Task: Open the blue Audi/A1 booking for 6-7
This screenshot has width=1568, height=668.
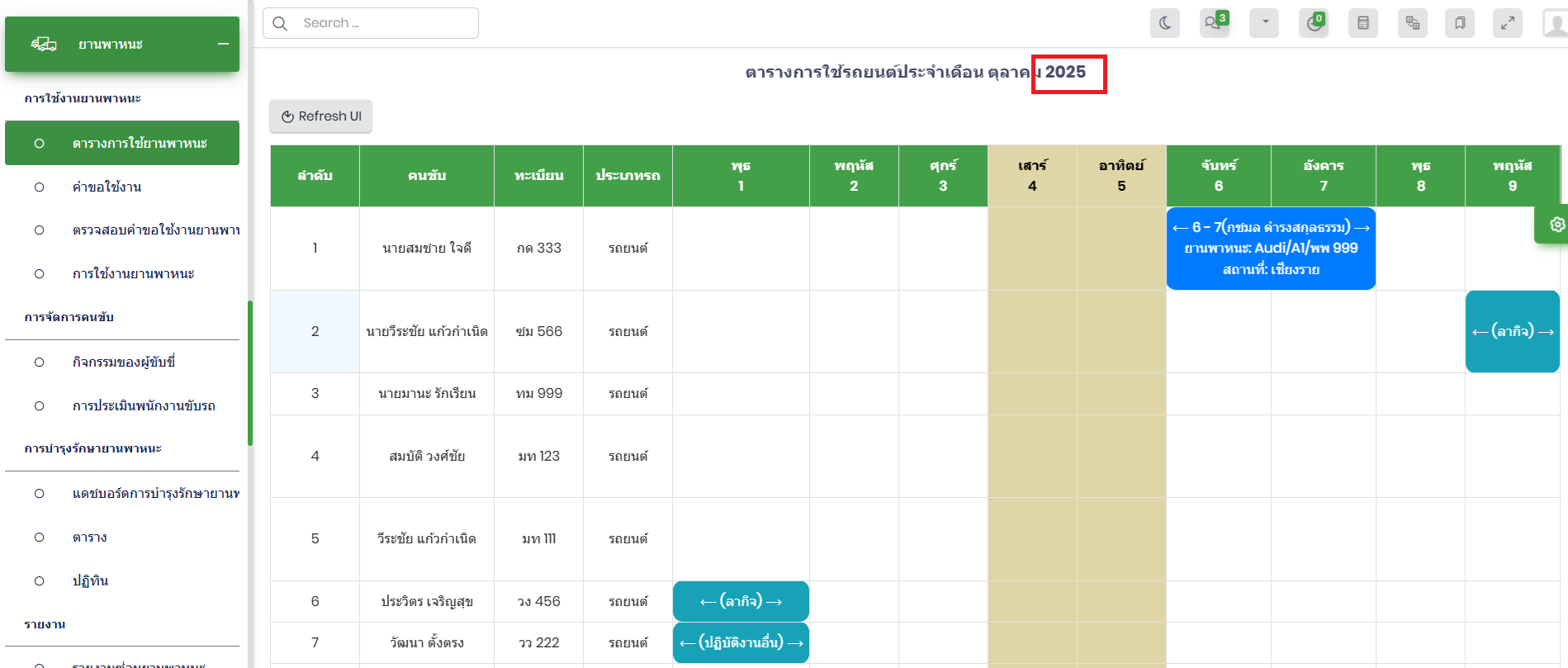Action: coord(1271,248)
